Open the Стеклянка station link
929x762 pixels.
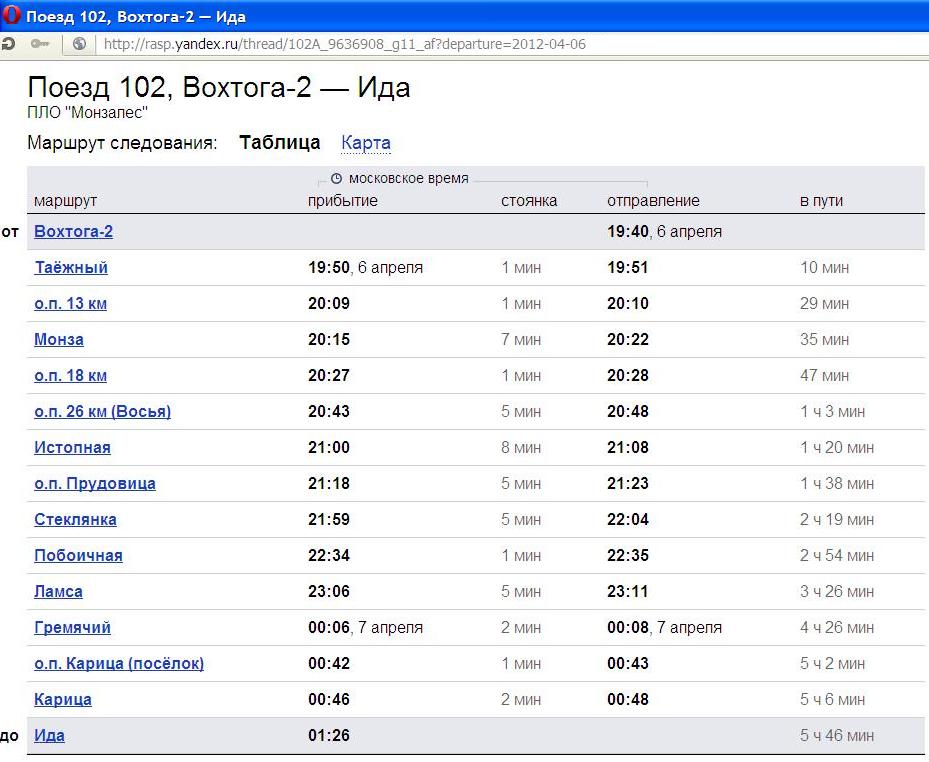[75, 520]
